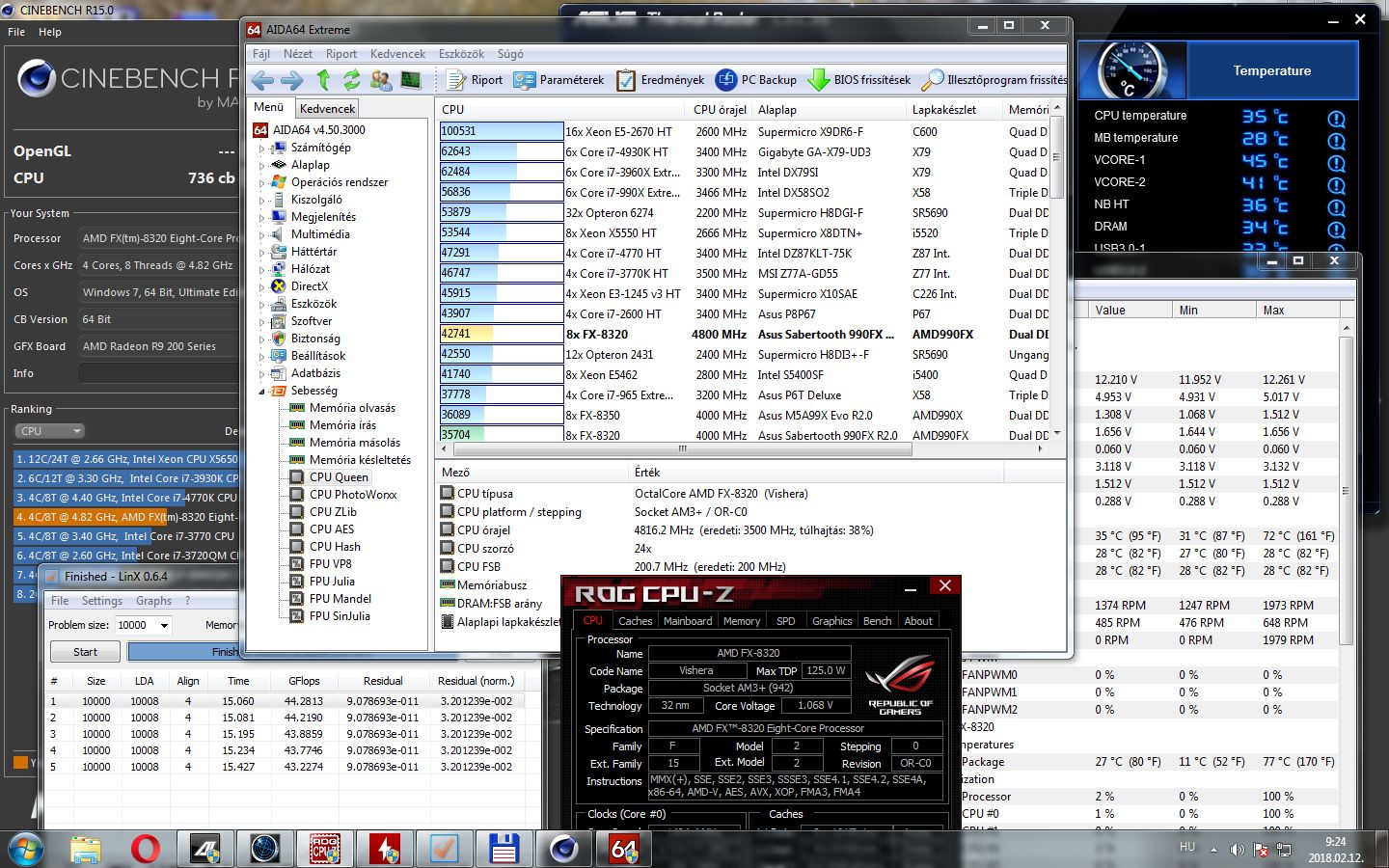Screen dimensions: 1389x868
Task: Open the AIDA64 taskbar icon
Action: [x=624, y=849]
